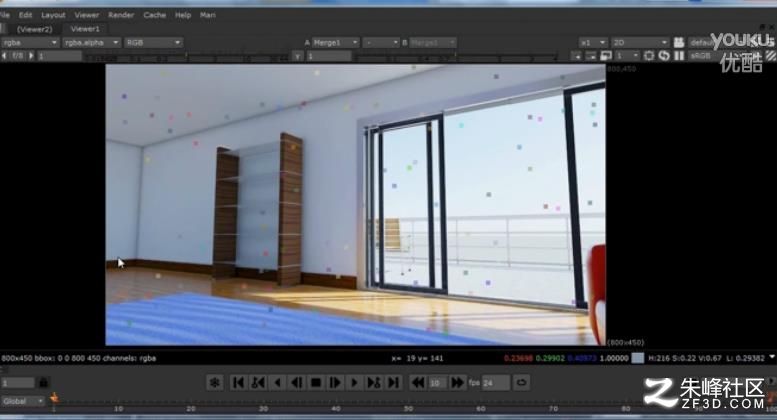Open the wipe mode dropdown showing a dash
Image resolution: width=777 pixels, height=420 pixels.
(381, 43)
